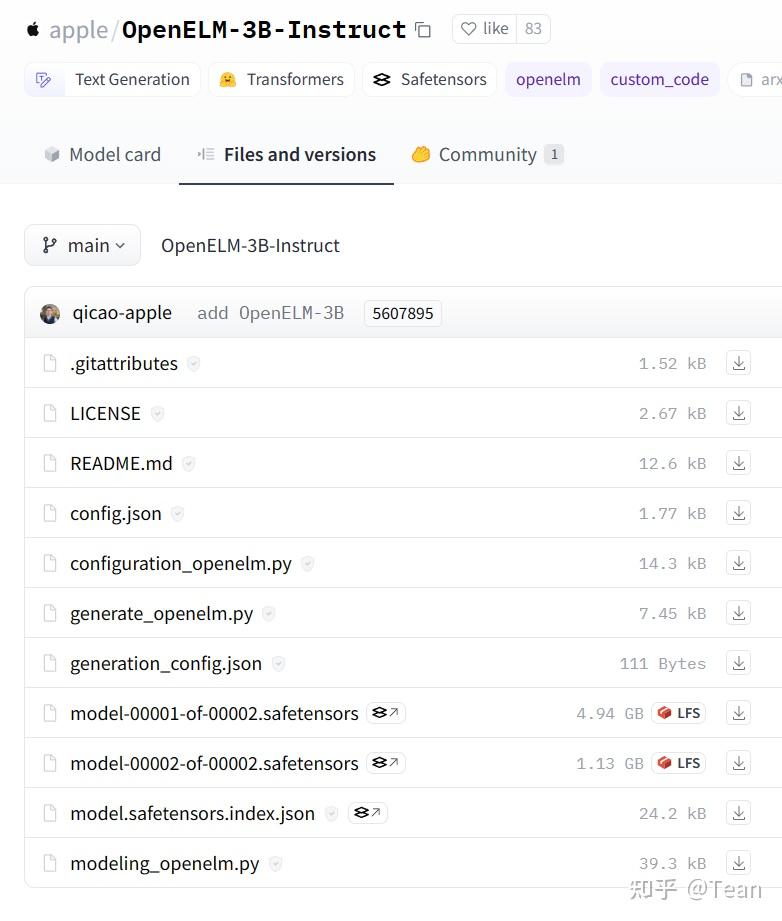Click the Text Generation pipeline icon
This screenshot has width=782, height=921.
tap(44, 78)
